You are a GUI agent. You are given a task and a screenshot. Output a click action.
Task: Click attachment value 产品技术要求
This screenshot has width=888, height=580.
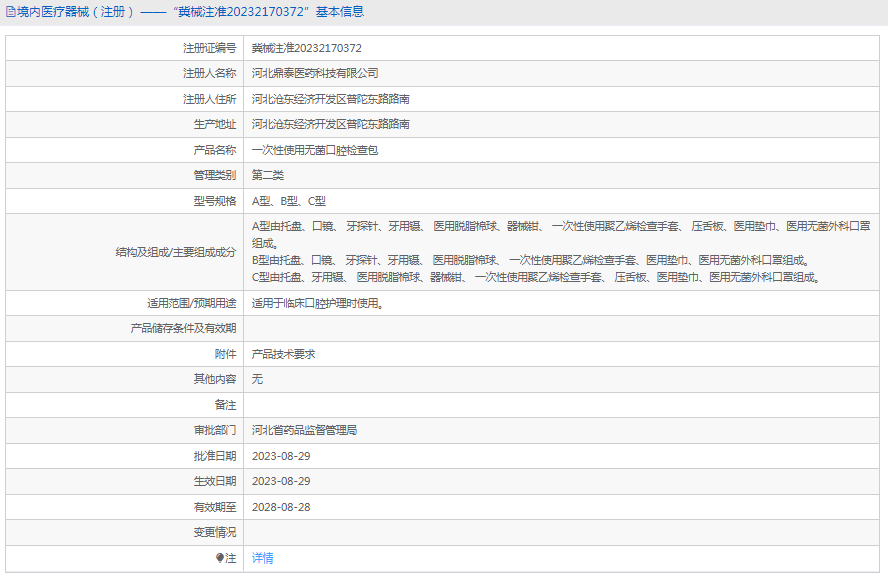click(x=283, y=354)
